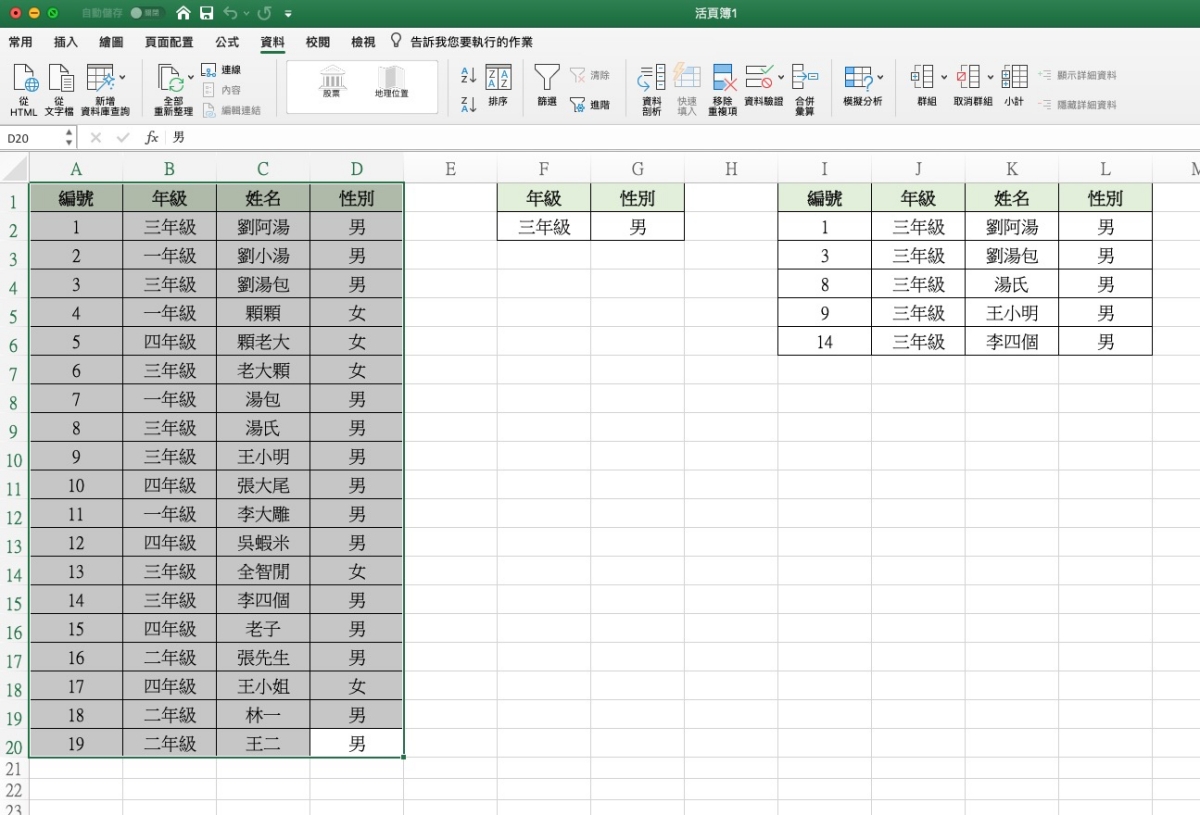Screen dimensions: 1200x815
Task: Open the Undo history dropdown arrow
Action: pos(246,14)
